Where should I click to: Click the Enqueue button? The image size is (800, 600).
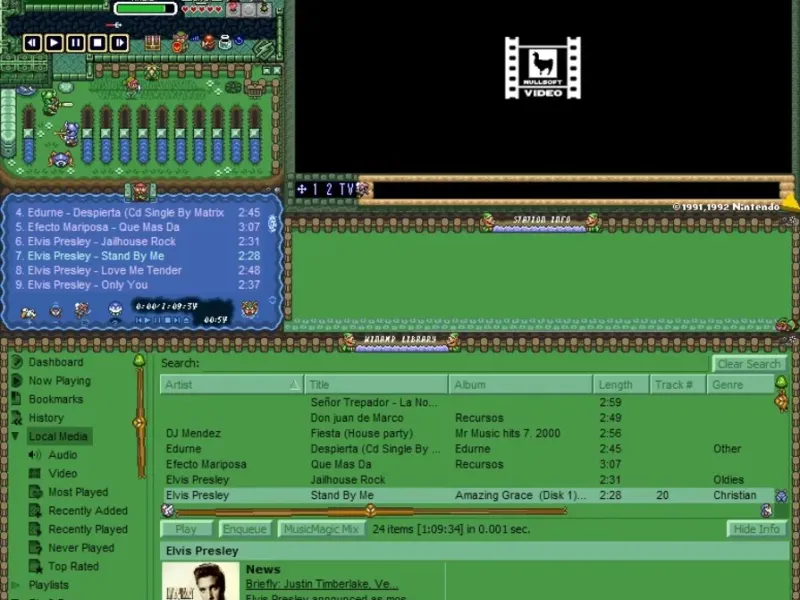tap(245, 529)
